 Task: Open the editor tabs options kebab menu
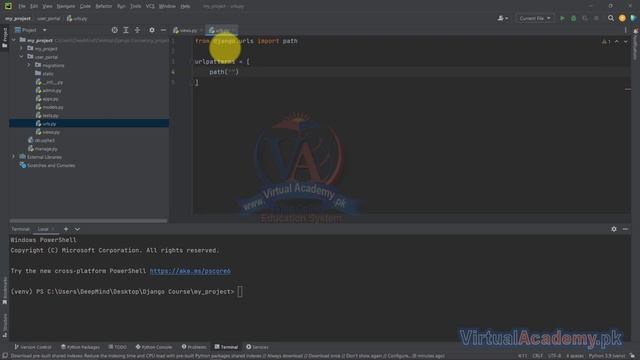[625, 30]
